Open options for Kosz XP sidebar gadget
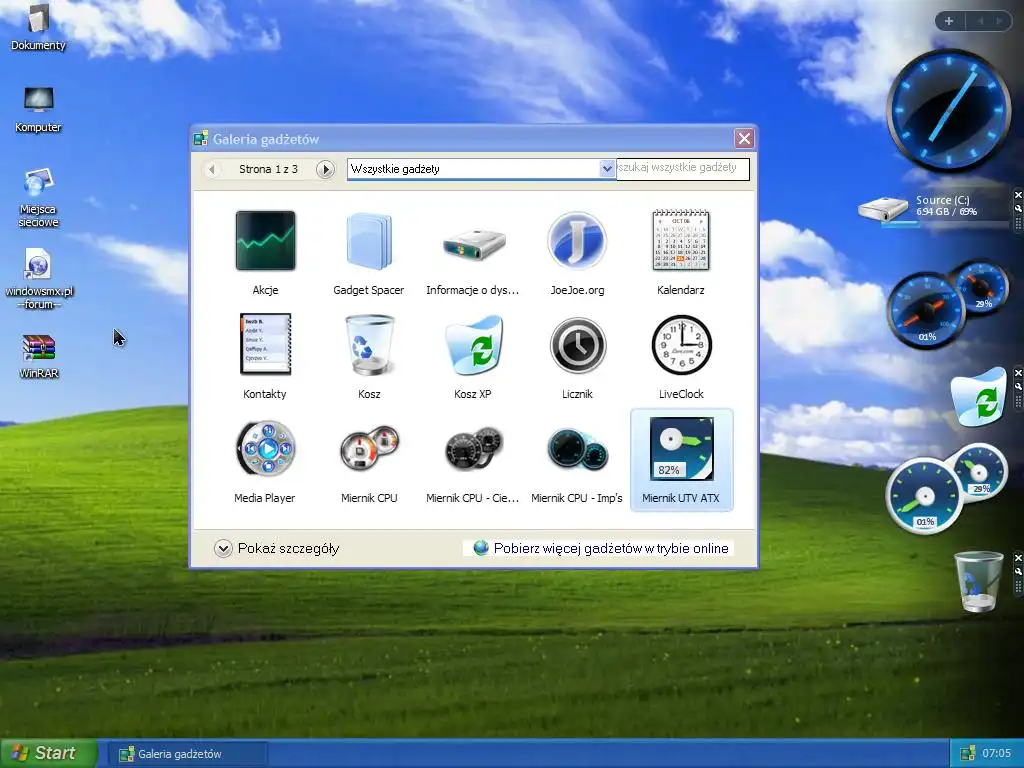The width and height of the screenshot is (1024, 768). pyautogui.click(x=1017, y=386)
